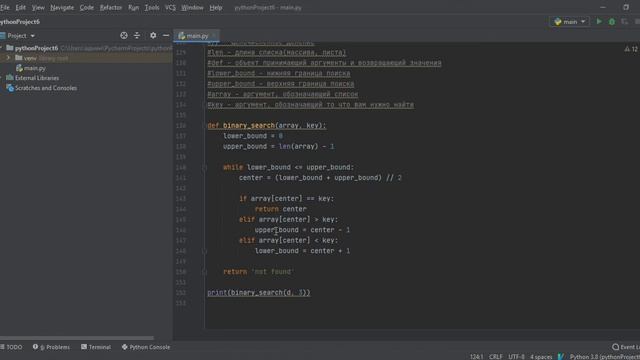
Task: Switch to main.py editor tab
Action: (x=196, y=36)
